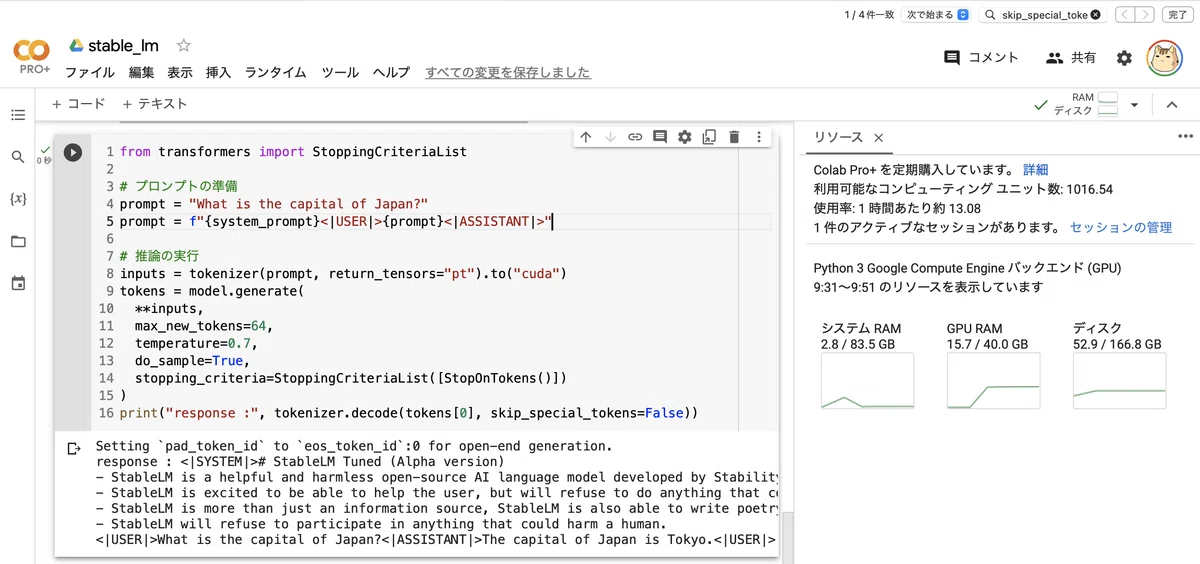Add a code cell with + コード
This screenshot has width=1200, height=564.
(78, 104)
